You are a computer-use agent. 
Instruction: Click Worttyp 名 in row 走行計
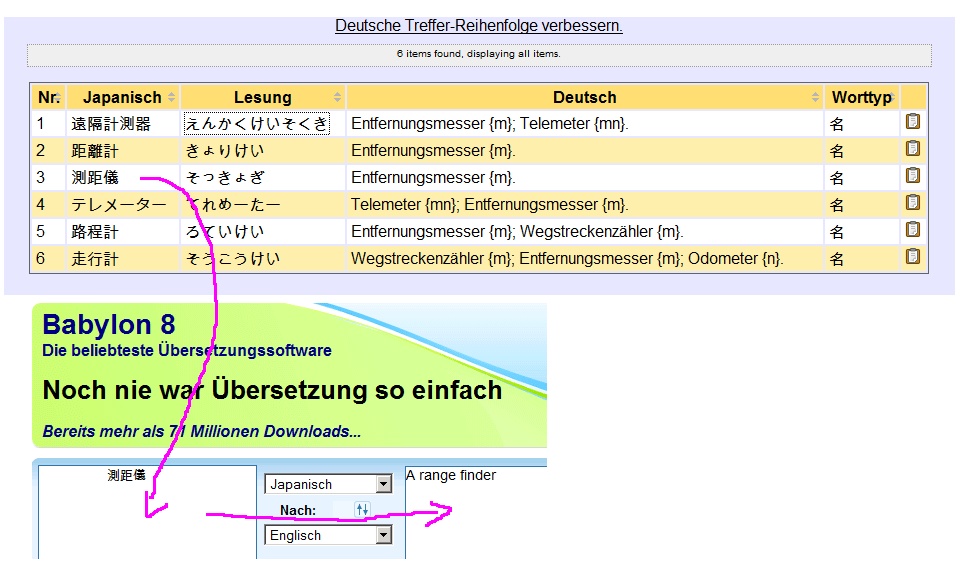pyautogui.click(x=837, y=259)
